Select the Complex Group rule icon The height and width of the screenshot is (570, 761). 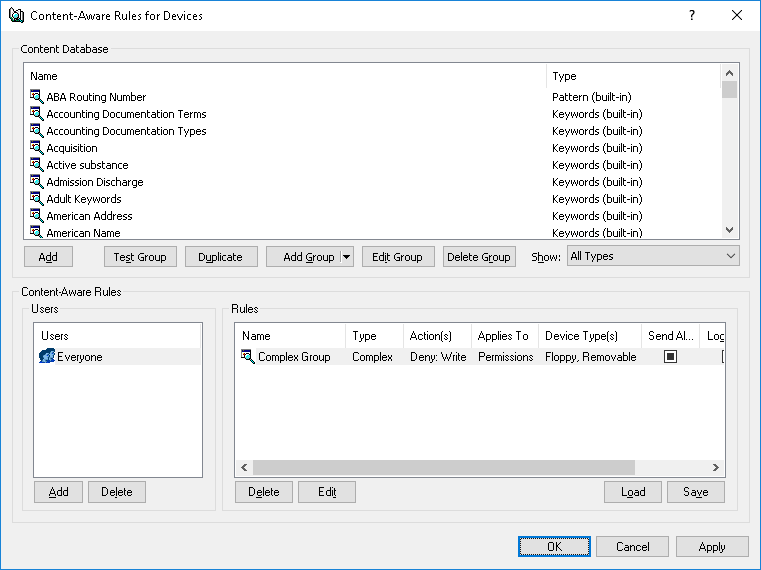248,357
